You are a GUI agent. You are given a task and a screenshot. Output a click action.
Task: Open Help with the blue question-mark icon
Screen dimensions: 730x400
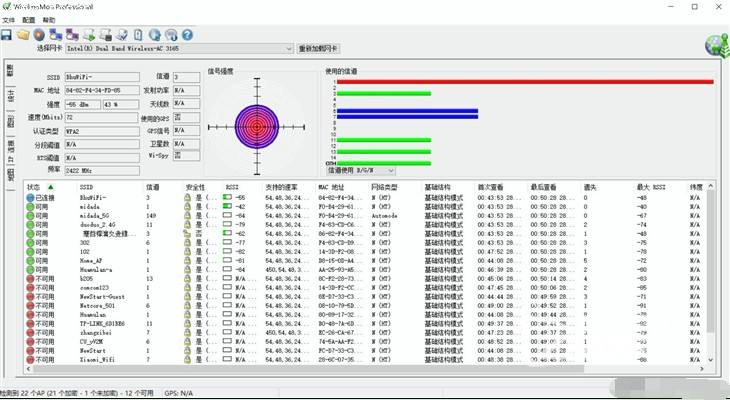pos(187,35)
